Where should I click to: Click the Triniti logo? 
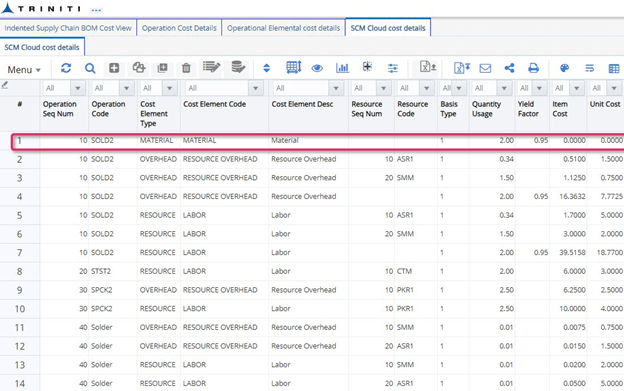click(41, 8)
